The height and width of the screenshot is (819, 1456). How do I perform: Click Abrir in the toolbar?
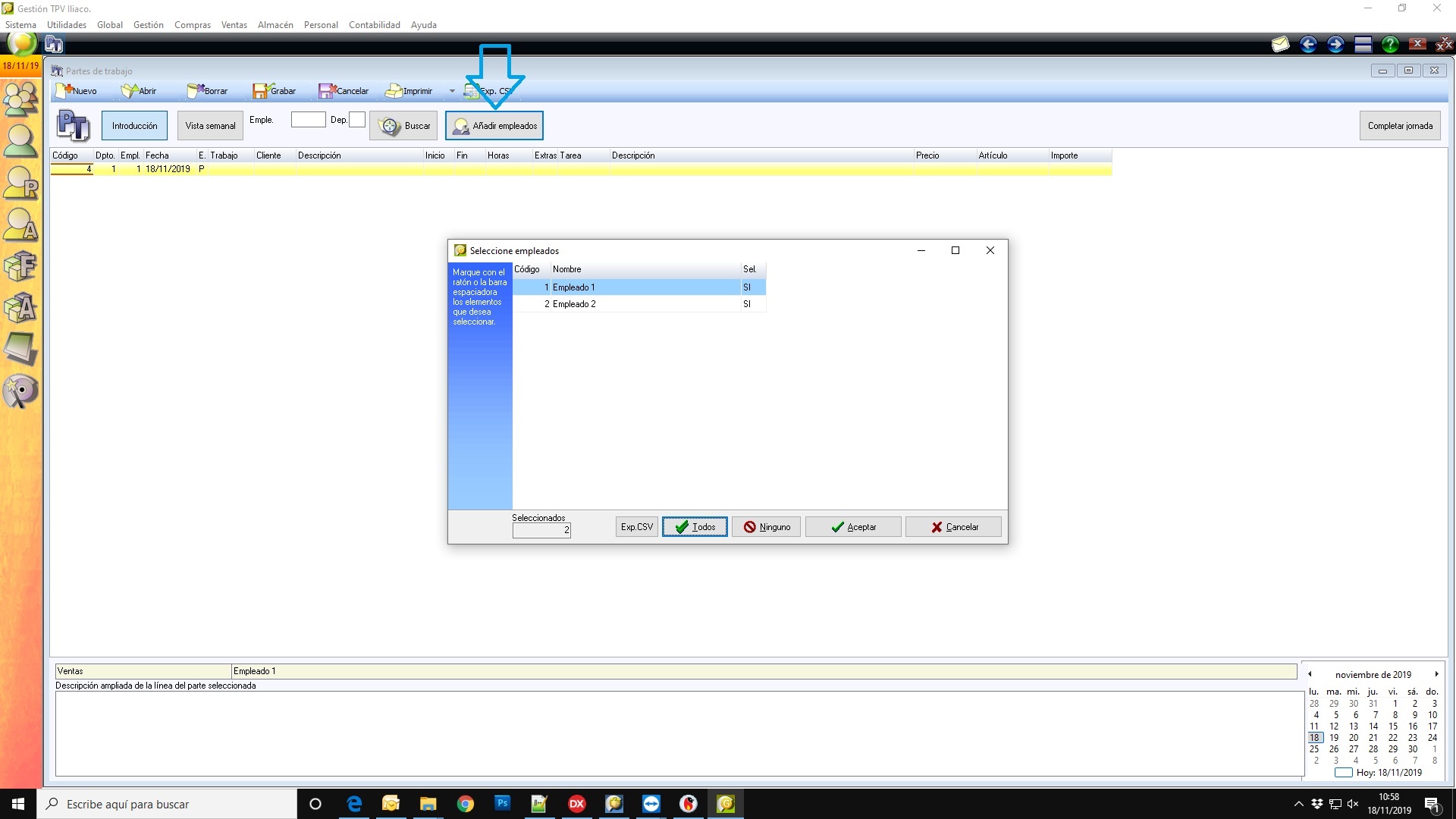click(x=140, y=91)
